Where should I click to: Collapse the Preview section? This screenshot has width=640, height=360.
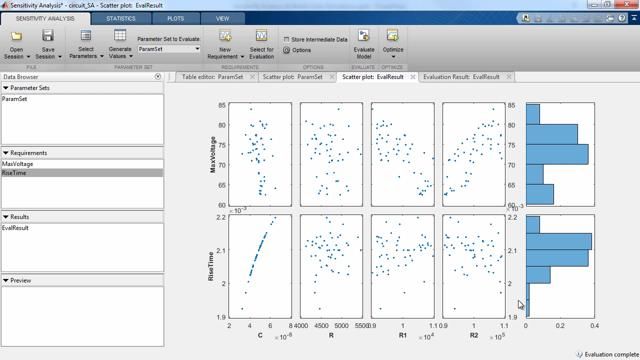(6, 280)
